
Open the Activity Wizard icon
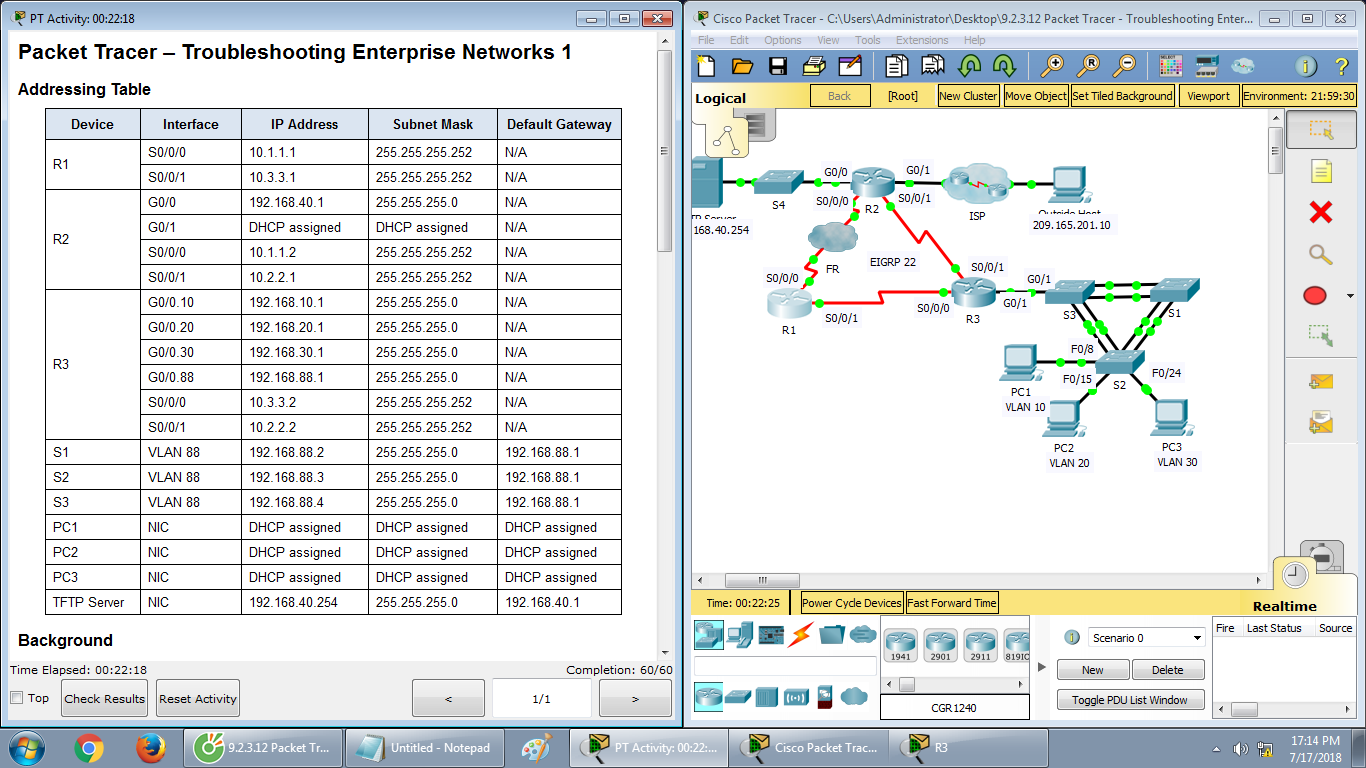pos(850,66)
